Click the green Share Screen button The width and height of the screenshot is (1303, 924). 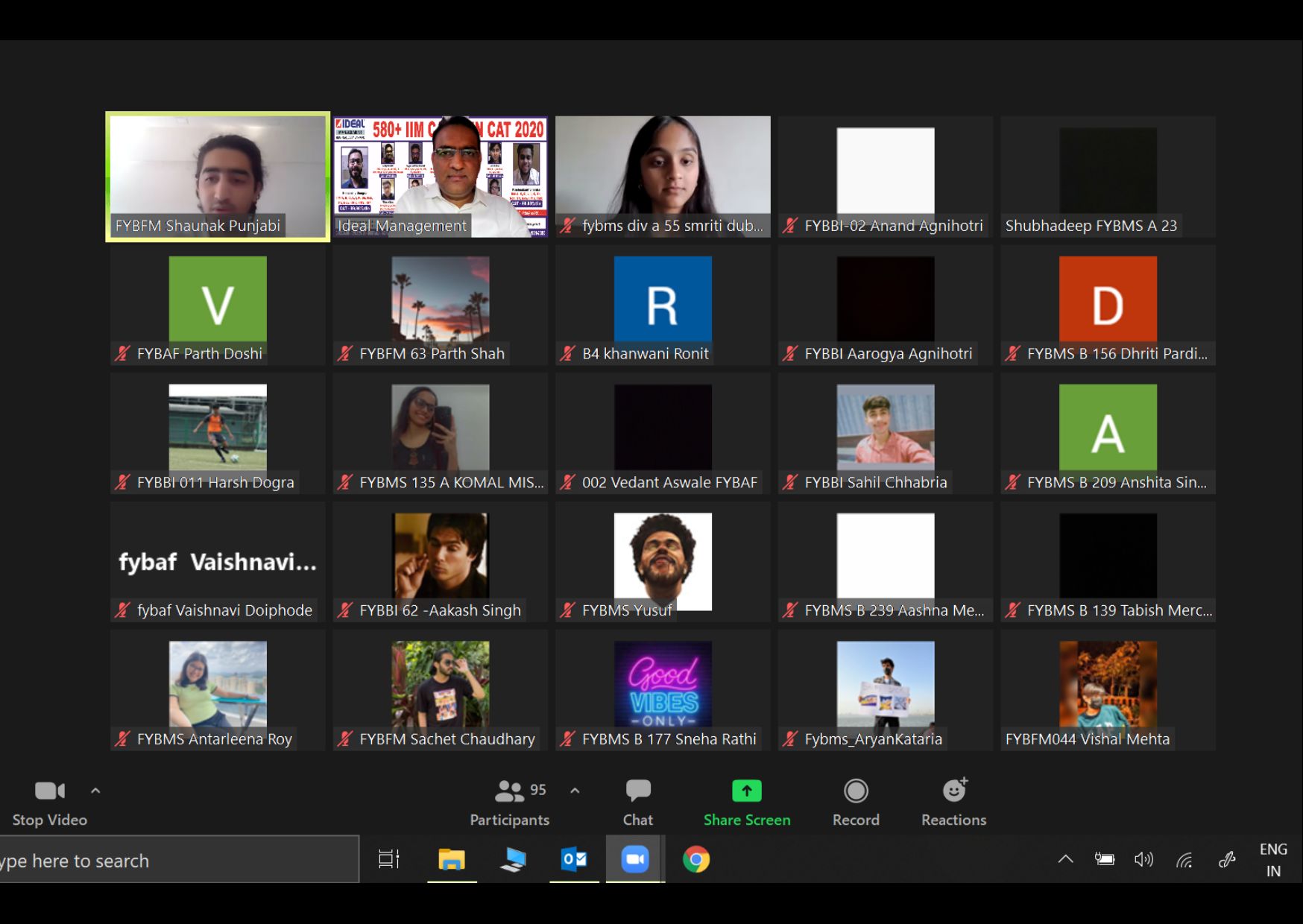pyautogui.click(x=747, y=803)
